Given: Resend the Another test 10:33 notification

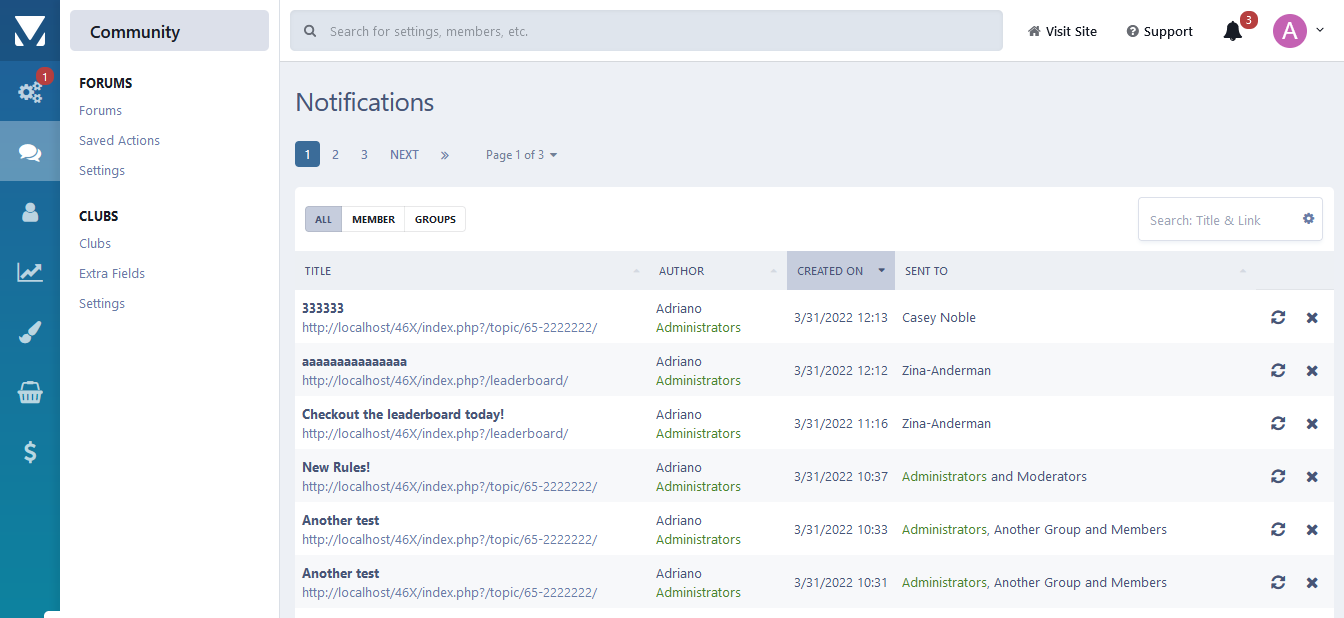Looking at the screenshot, I should click(x=1278, y=529).
